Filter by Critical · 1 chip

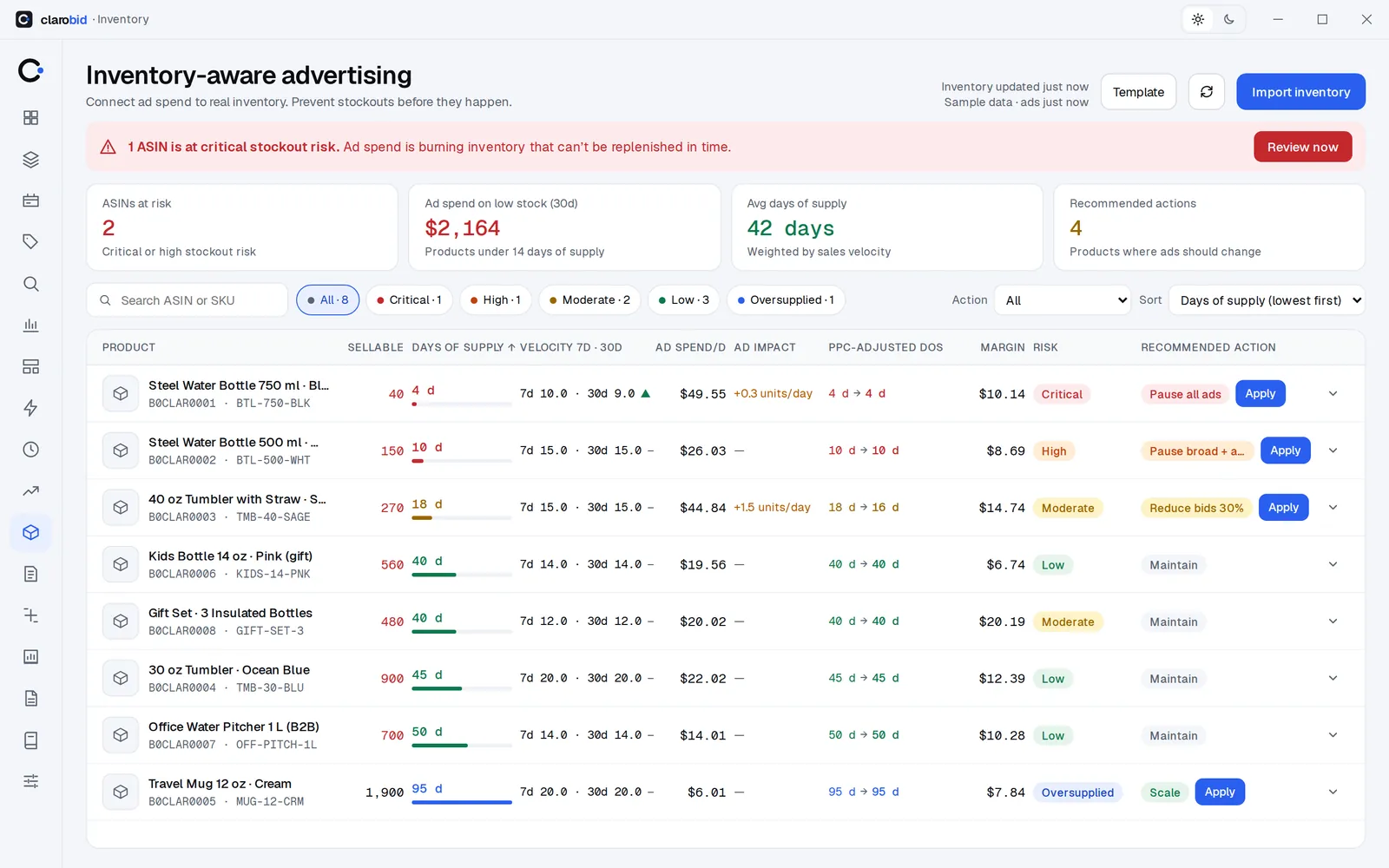point(410,300)
